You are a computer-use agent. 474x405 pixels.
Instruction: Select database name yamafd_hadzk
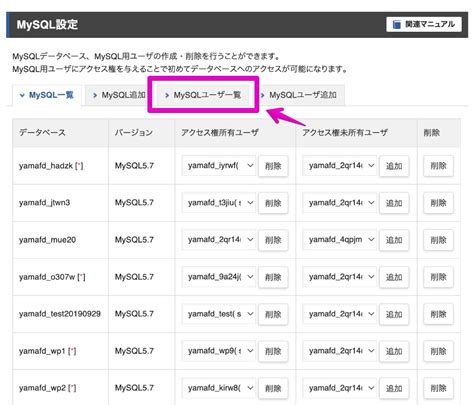tap(46, 166)
